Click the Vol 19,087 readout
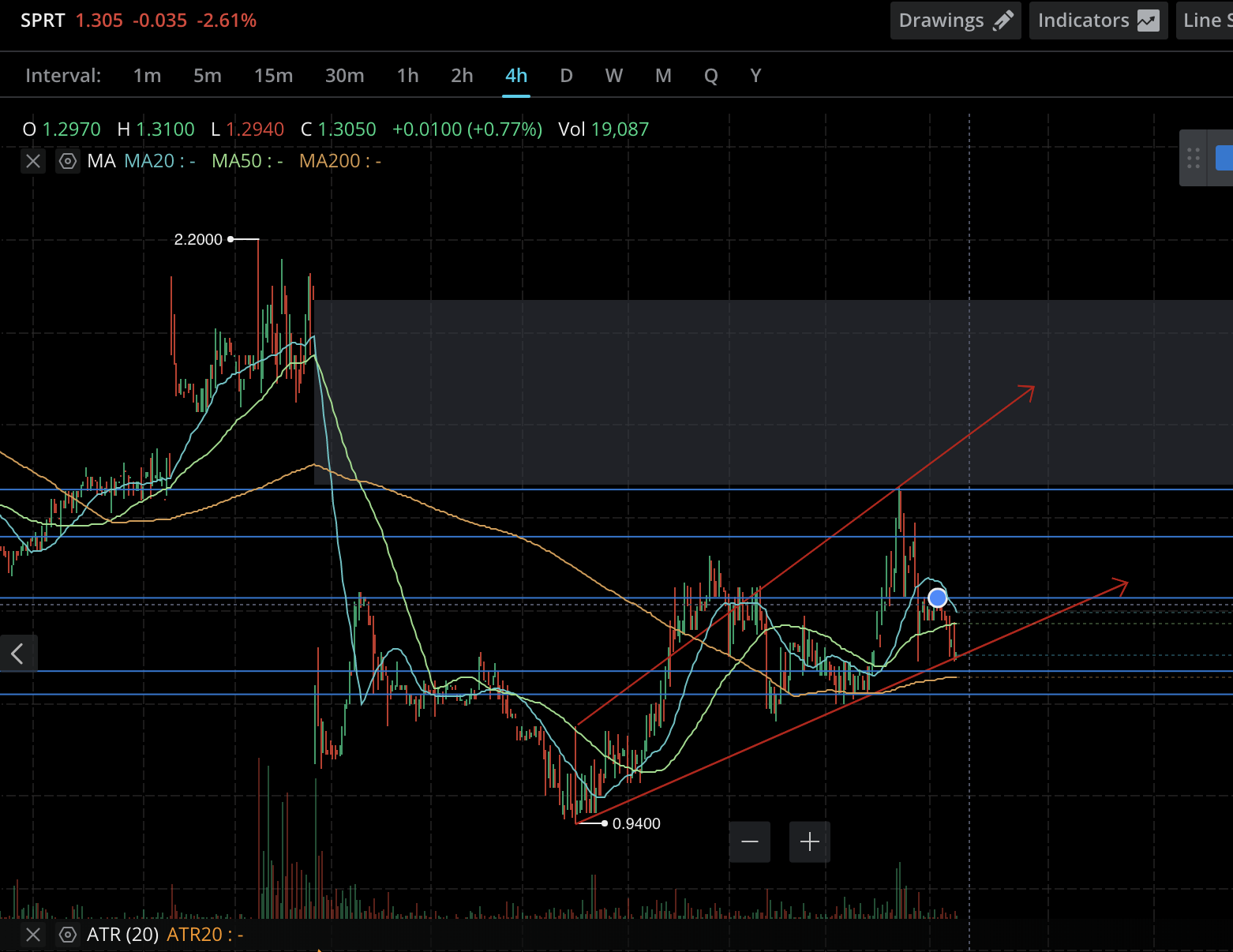 pyautogui.click(x=604, y=129)
